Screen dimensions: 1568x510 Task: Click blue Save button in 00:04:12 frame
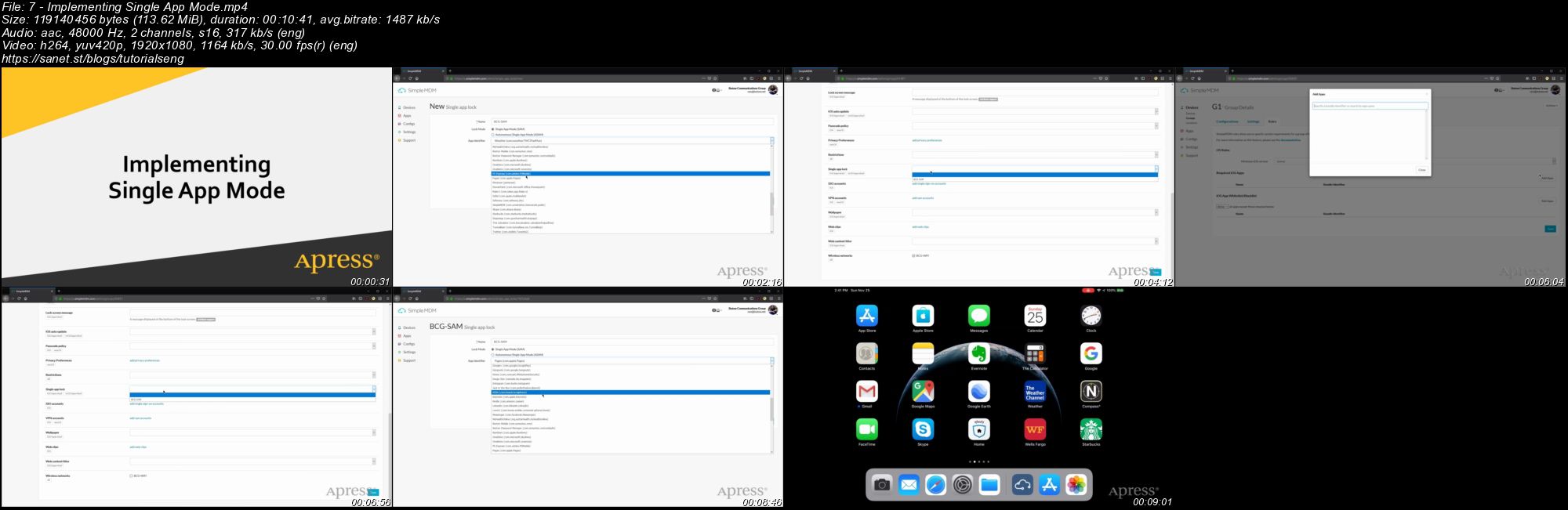[1155, 272]
